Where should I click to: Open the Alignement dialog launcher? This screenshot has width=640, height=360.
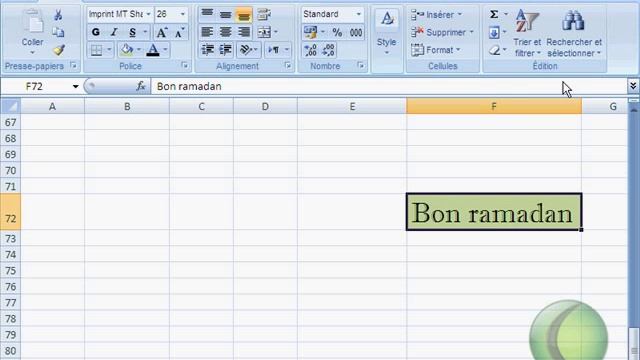(x=288, y=65)
